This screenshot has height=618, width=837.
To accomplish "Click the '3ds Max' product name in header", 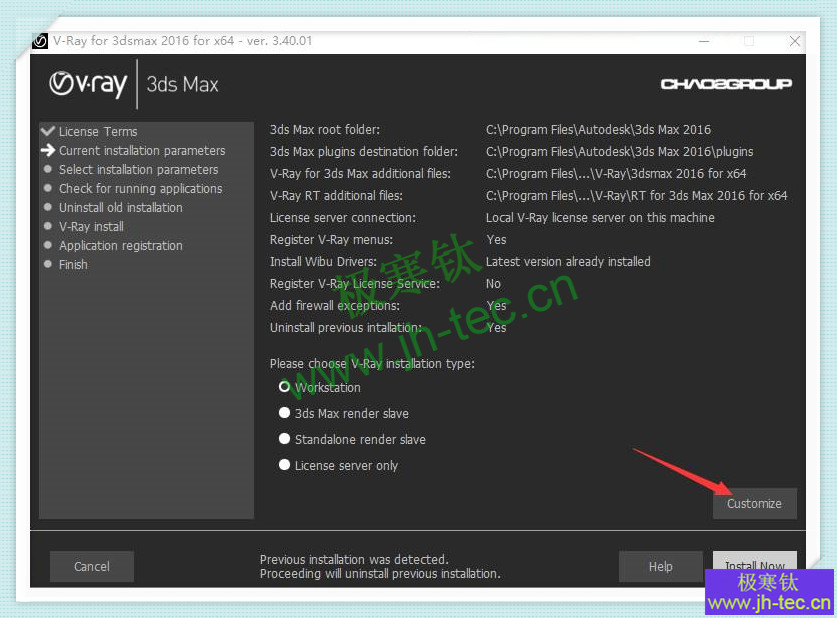I will point(183,84).
